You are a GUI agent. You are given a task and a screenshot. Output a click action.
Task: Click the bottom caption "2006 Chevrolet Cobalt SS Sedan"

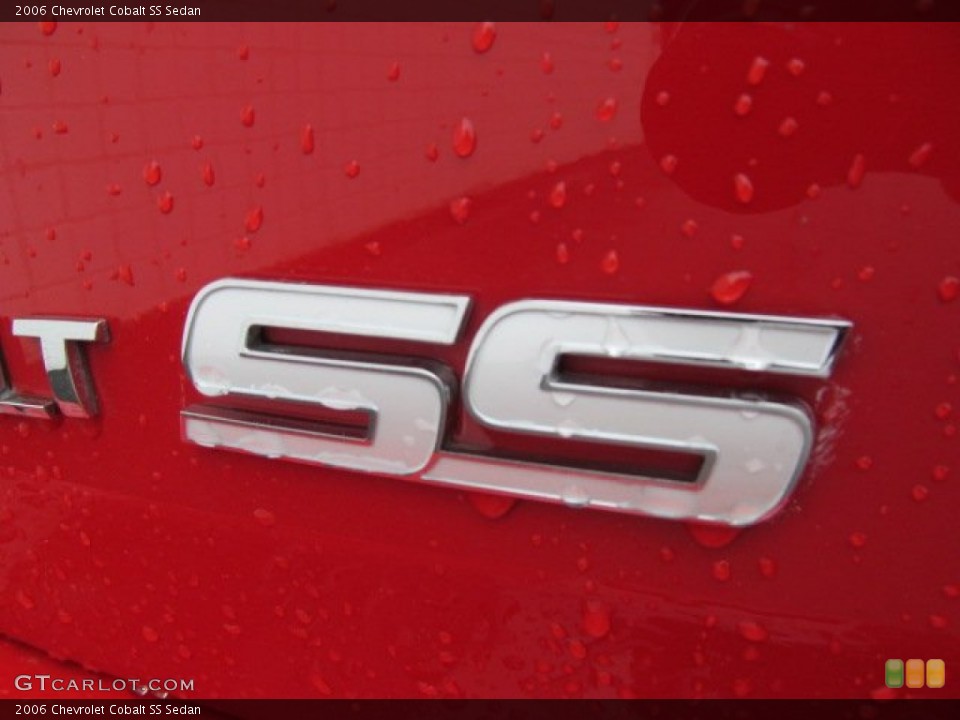108,710
